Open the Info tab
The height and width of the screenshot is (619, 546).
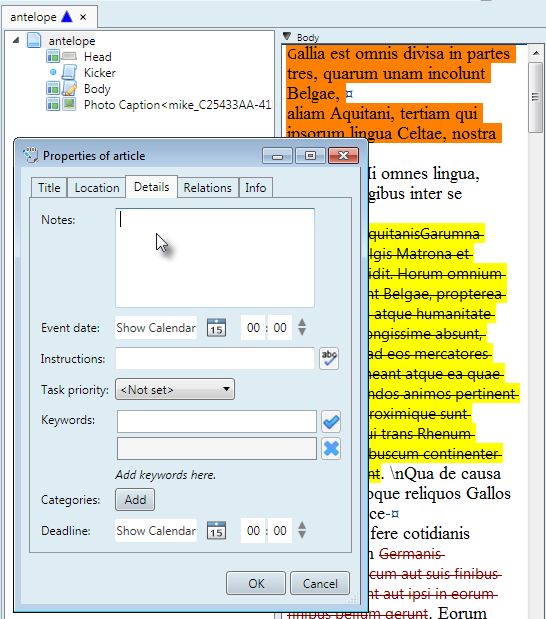pyautogui.click(x=255, y=188)
